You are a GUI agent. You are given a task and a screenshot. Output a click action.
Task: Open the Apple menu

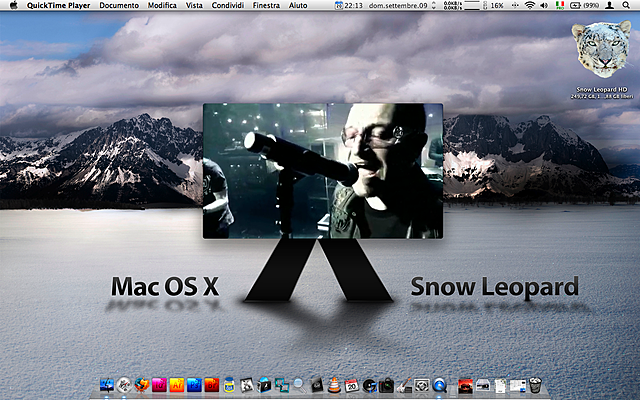tap(13, 5)
